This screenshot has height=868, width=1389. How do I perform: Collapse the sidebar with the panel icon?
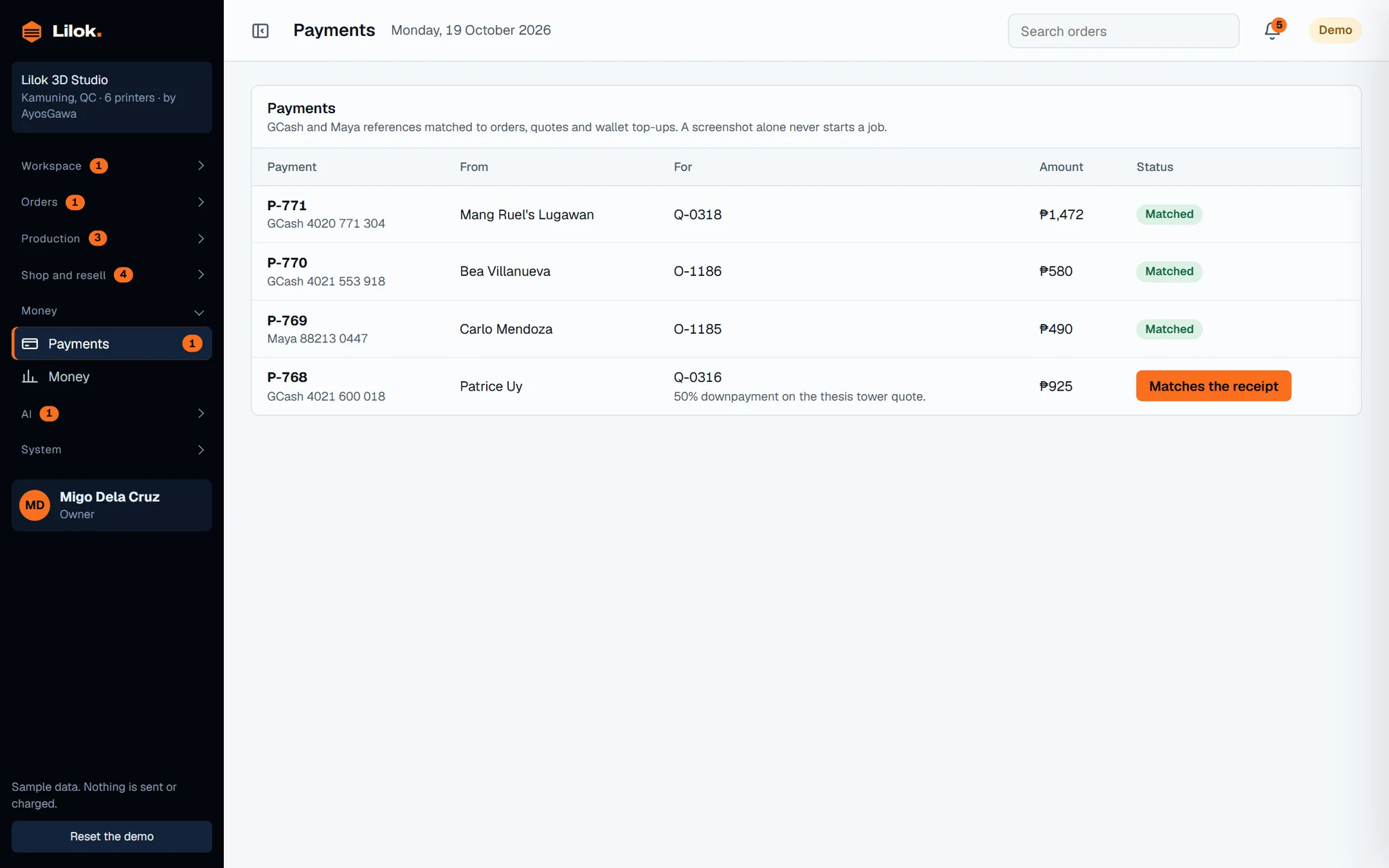[x=260, y=31]
